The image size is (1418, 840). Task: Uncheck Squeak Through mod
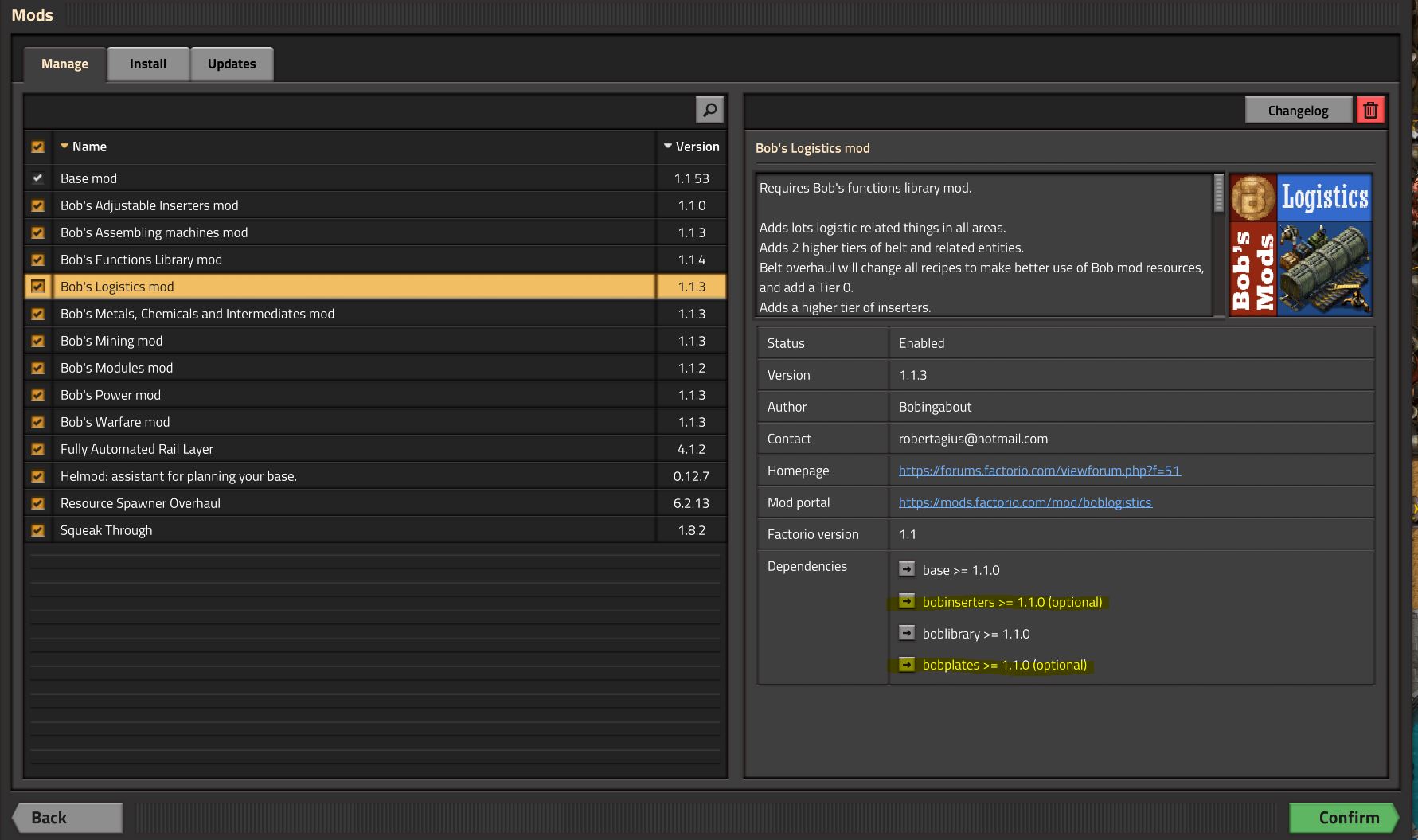click(x=37, y=530)
